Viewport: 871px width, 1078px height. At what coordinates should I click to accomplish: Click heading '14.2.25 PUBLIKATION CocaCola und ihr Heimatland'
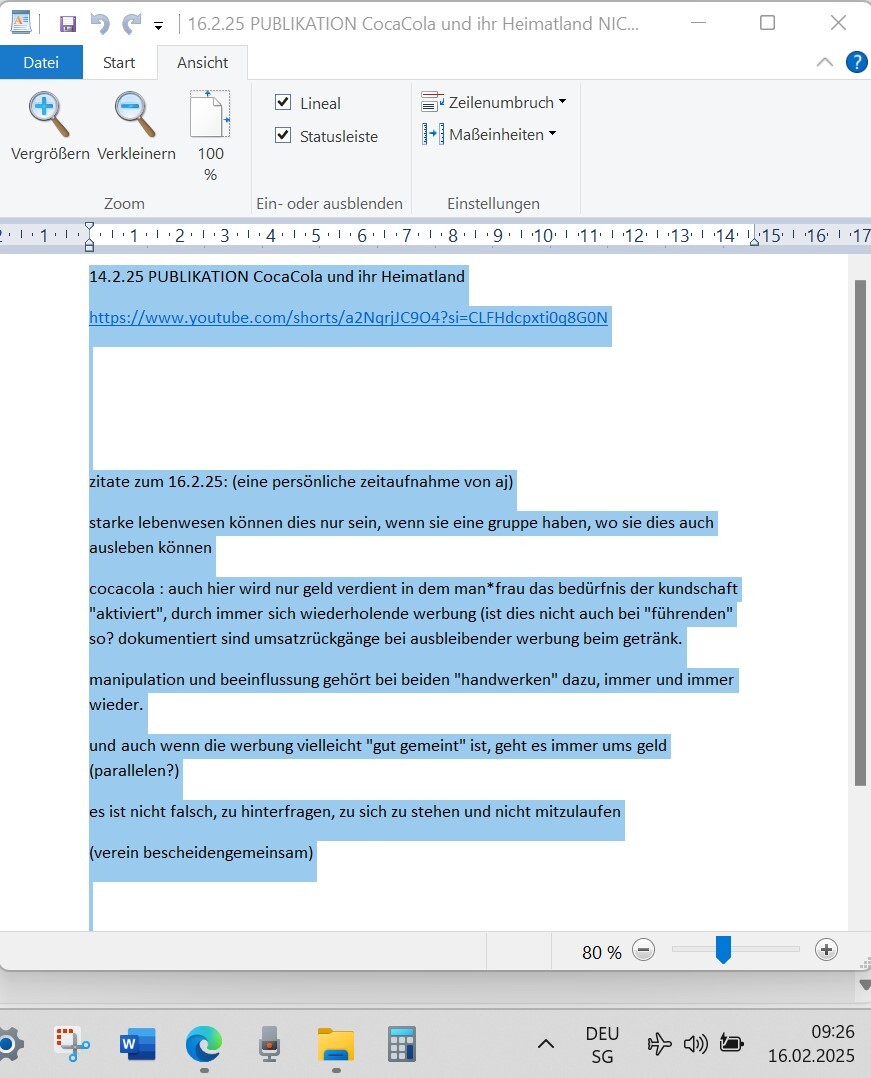277,276
